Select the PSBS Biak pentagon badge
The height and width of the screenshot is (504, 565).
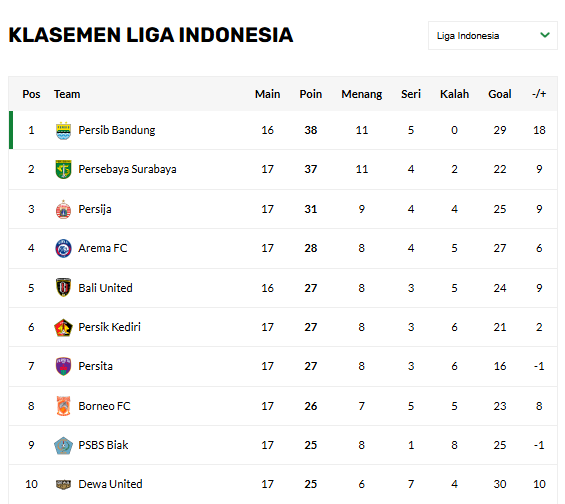click(x=63, y=445)
